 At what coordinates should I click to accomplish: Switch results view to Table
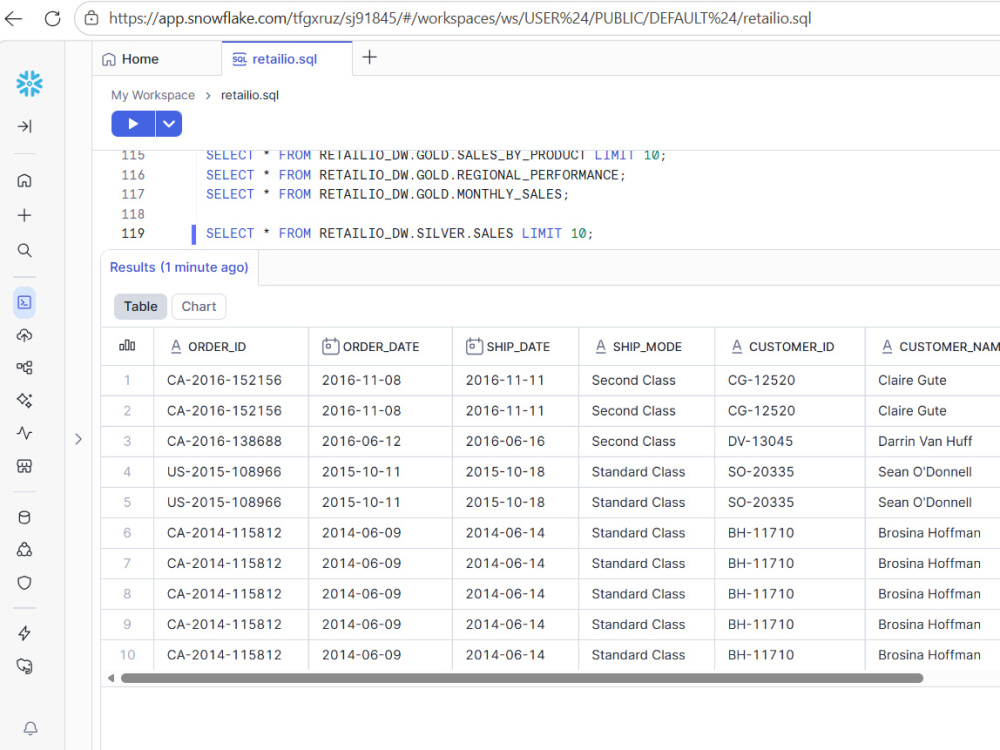pos(140,306)
